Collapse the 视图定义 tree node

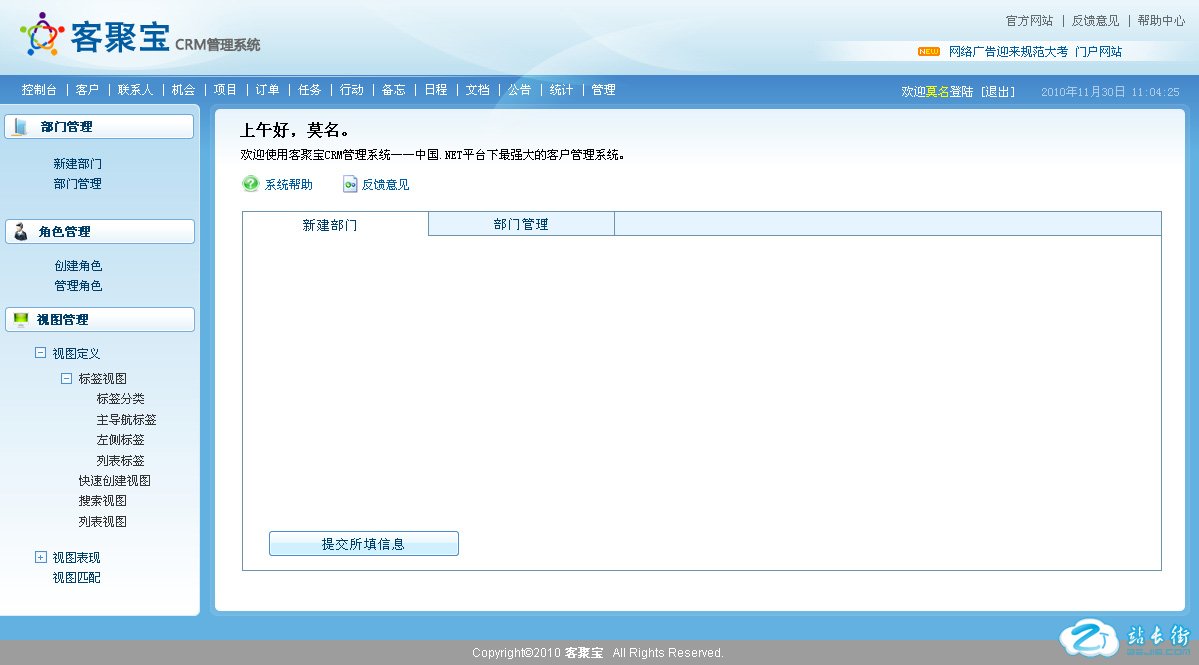tap(40, 353)
